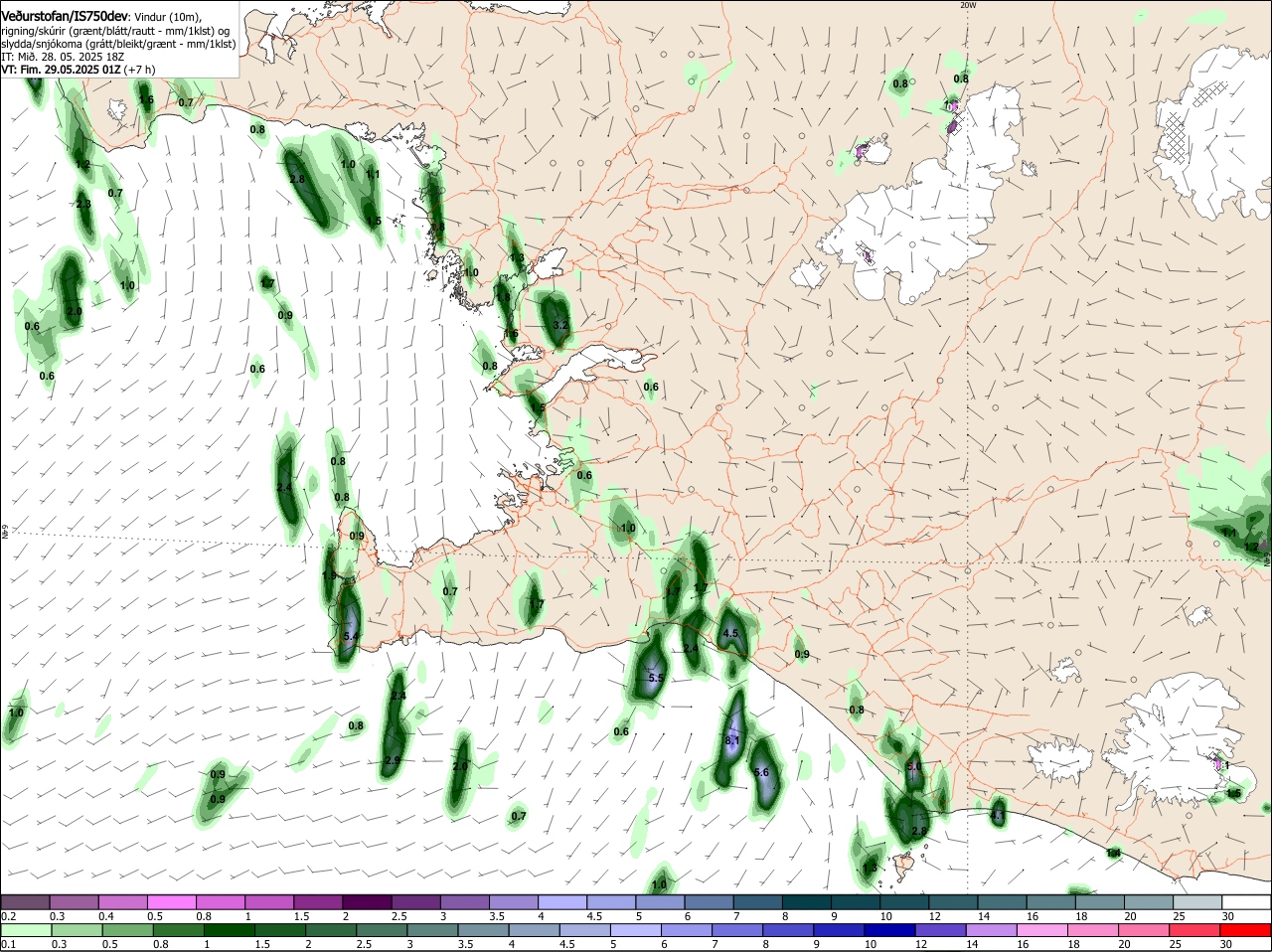Click the 4.5 precipitation value on the map
Screen dimensions: 1272x952
(x=731, y=633)
